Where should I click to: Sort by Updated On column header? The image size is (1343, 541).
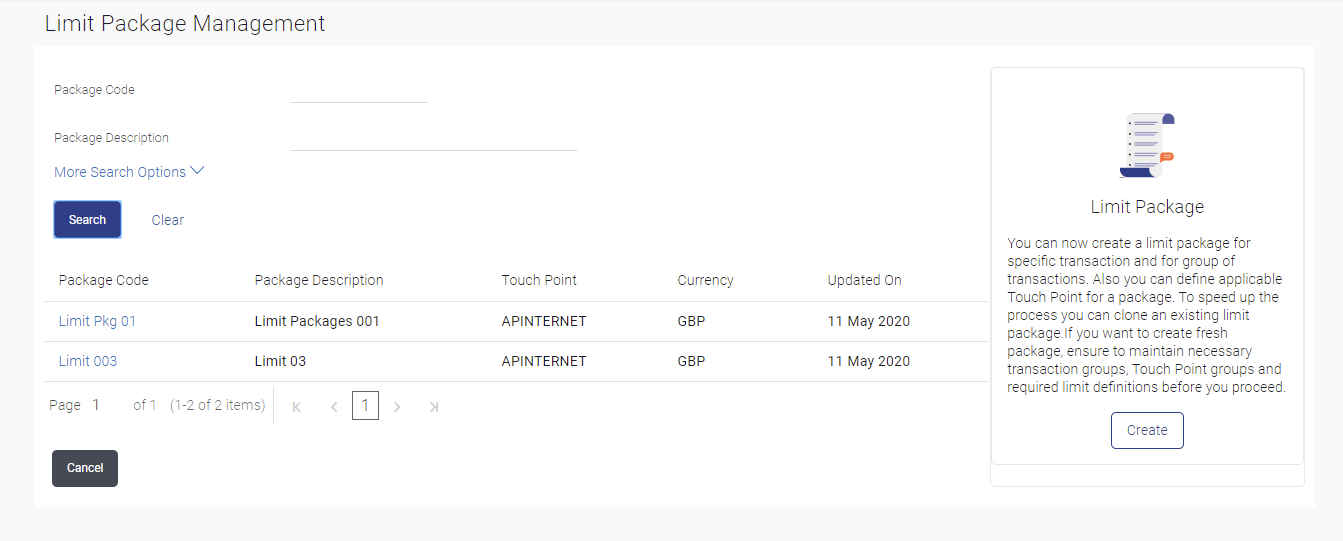(x=864, y=280)
